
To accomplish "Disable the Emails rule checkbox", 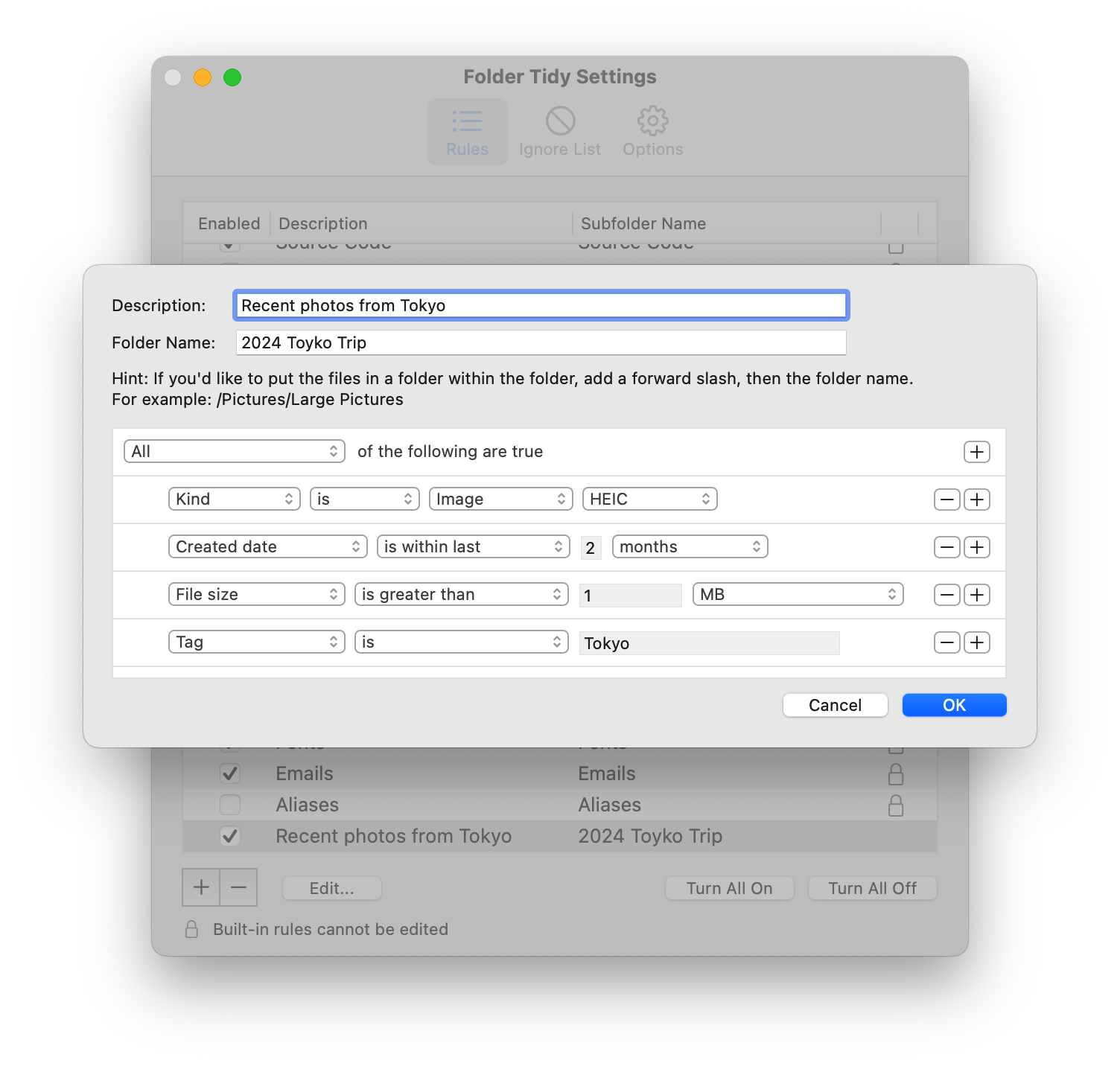I will point(230,773).
